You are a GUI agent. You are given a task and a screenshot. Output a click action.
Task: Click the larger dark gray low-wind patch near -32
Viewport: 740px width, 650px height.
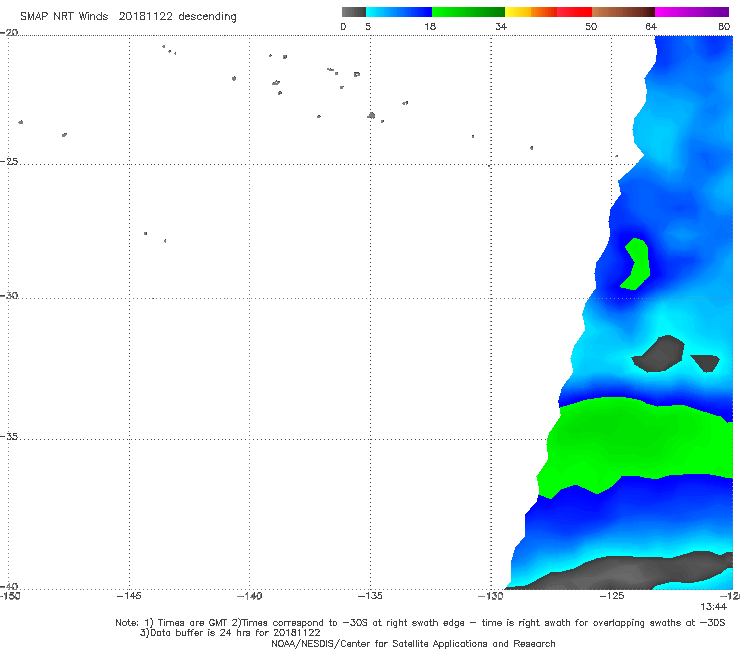pyautogui.click(x=660, y=354)
